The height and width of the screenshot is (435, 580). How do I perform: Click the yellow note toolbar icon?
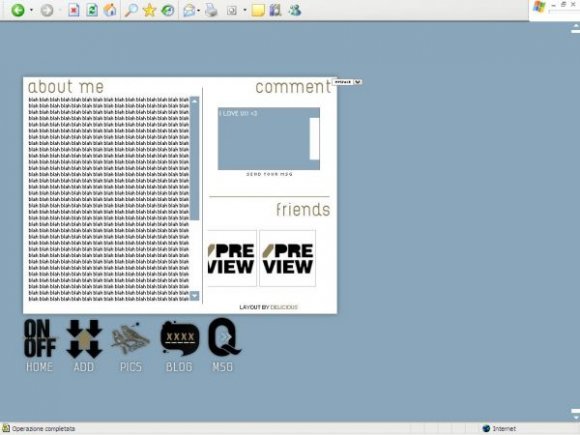(x=258, y=10)
